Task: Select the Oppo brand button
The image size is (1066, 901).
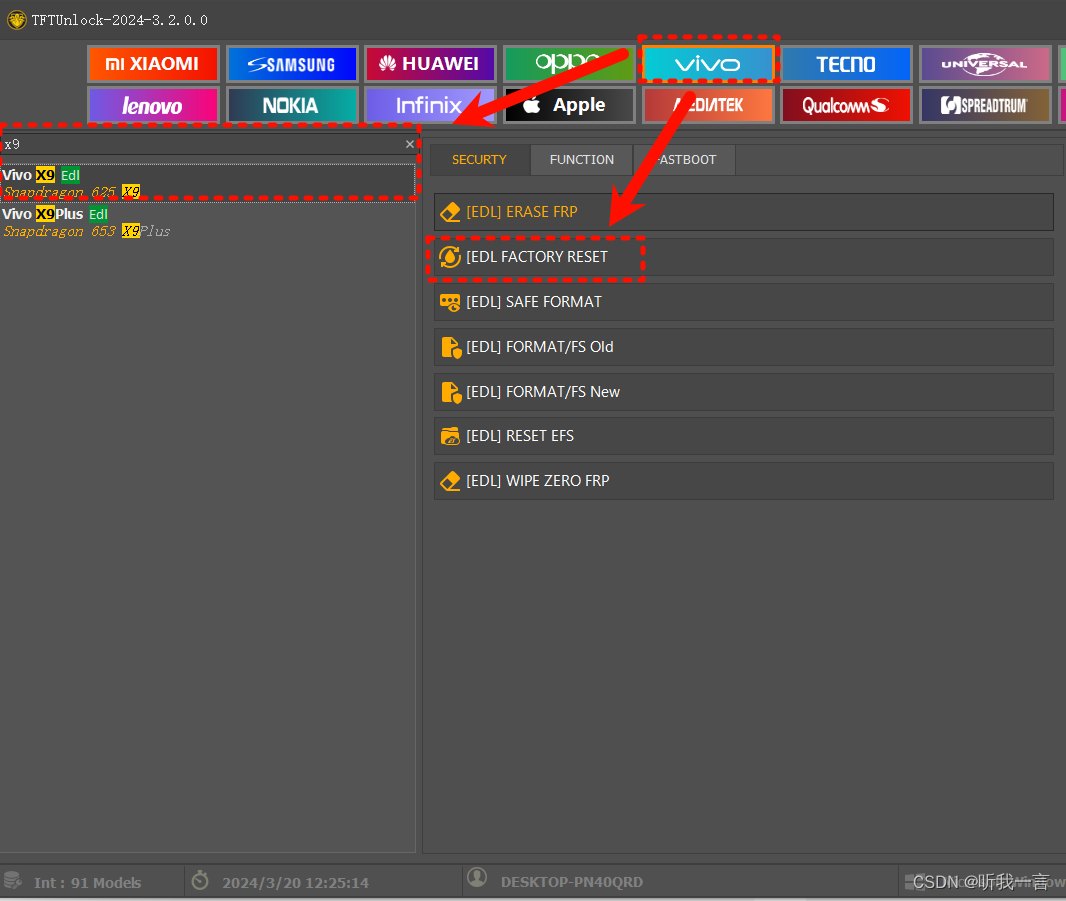Action: pos(569,64)
